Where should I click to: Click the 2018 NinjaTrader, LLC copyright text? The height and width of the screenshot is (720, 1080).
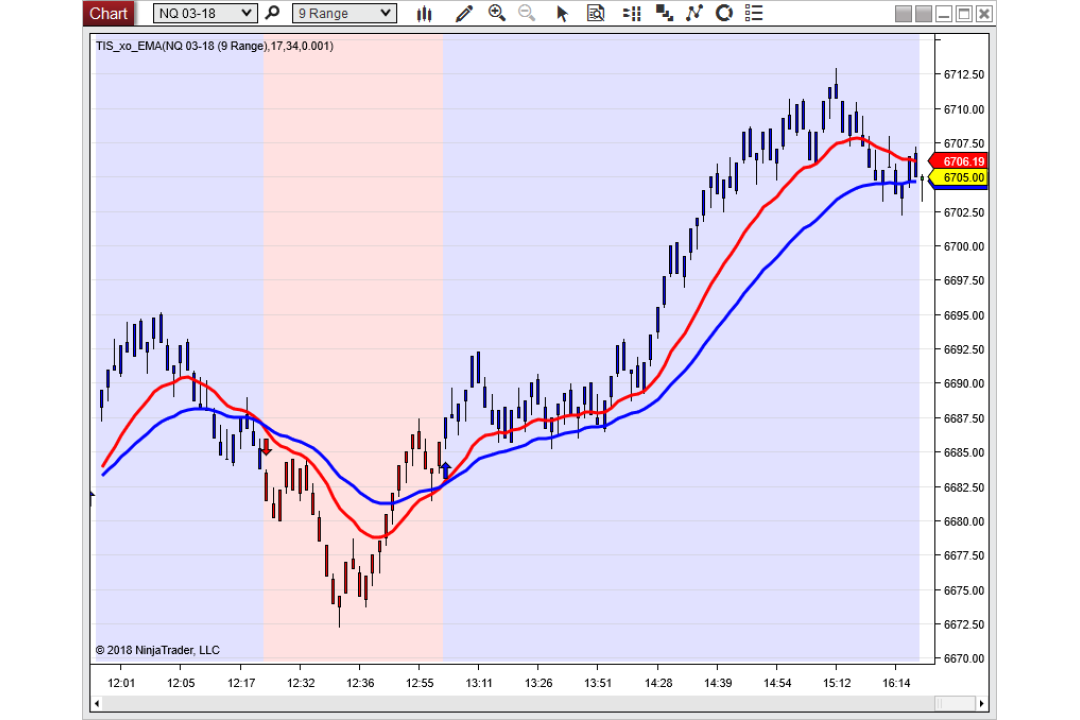(158, 650)
